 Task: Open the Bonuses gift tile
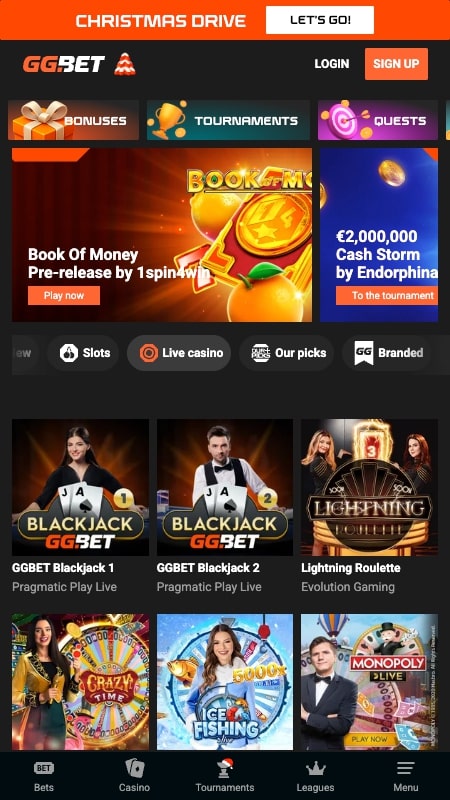[x=73, y=120]
